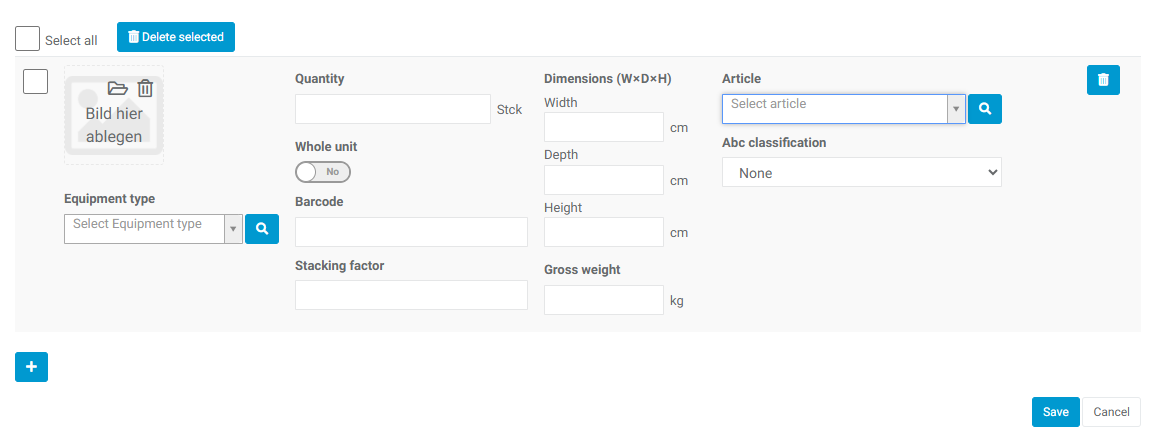This screenshot has height=432, width=1158.
Task: Add a new row with the plus button
Action: click(x=31, y=367)
